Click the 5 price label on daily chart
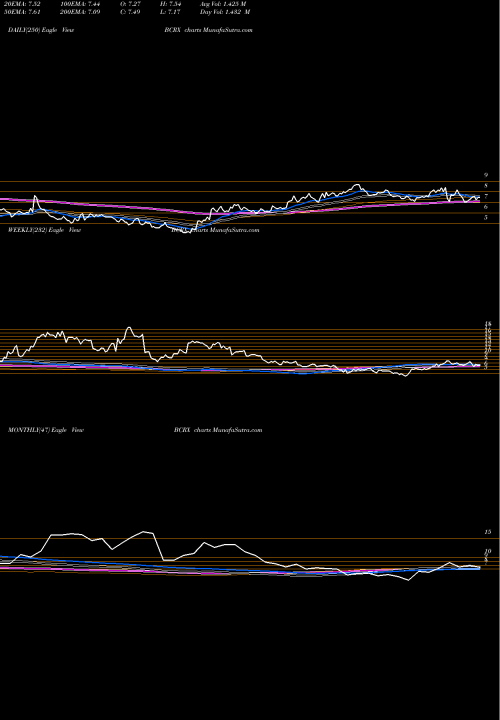The width and height of the screenshot is (500, 720). coord(486,218)
